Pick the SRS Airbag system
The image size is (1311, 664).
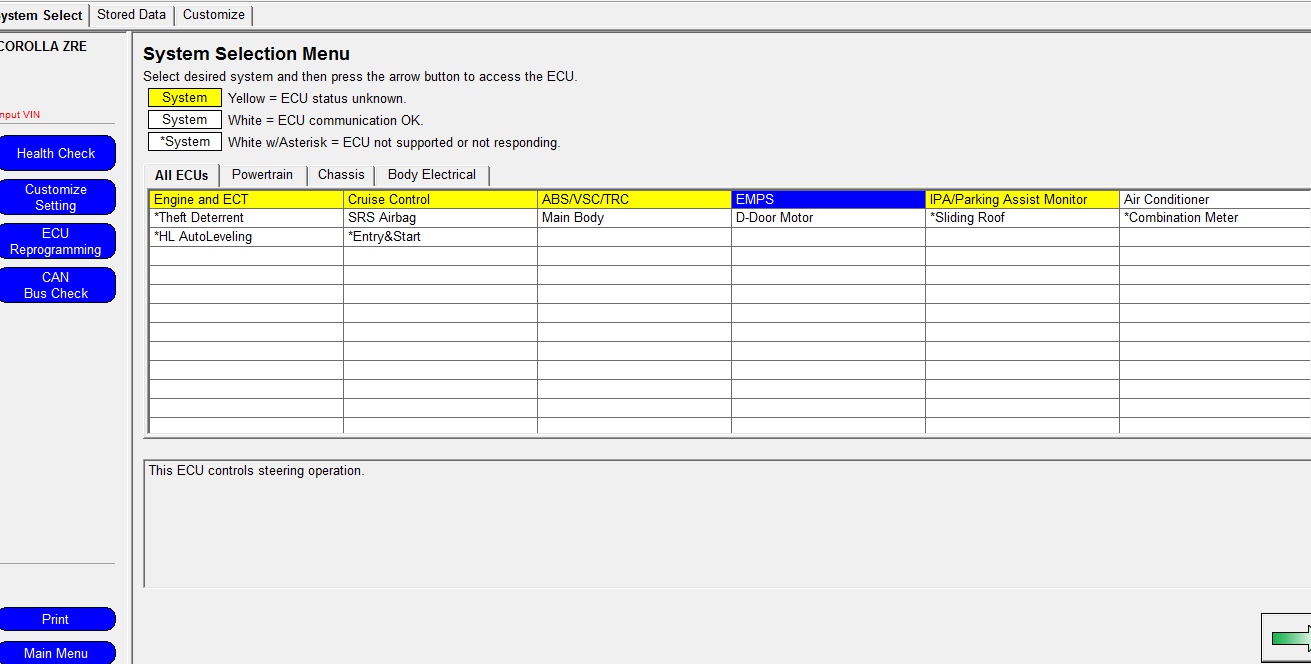click(440, 218)
